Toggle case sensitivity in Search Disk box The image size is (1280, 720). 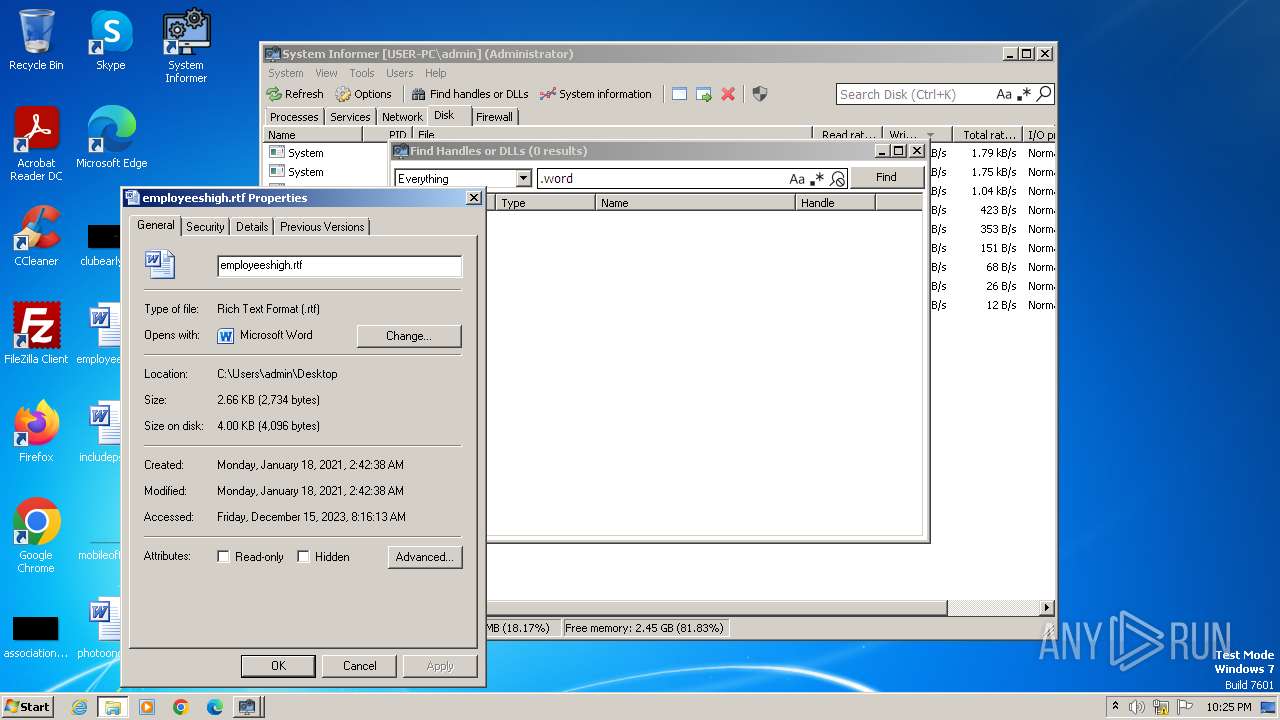1004,94
